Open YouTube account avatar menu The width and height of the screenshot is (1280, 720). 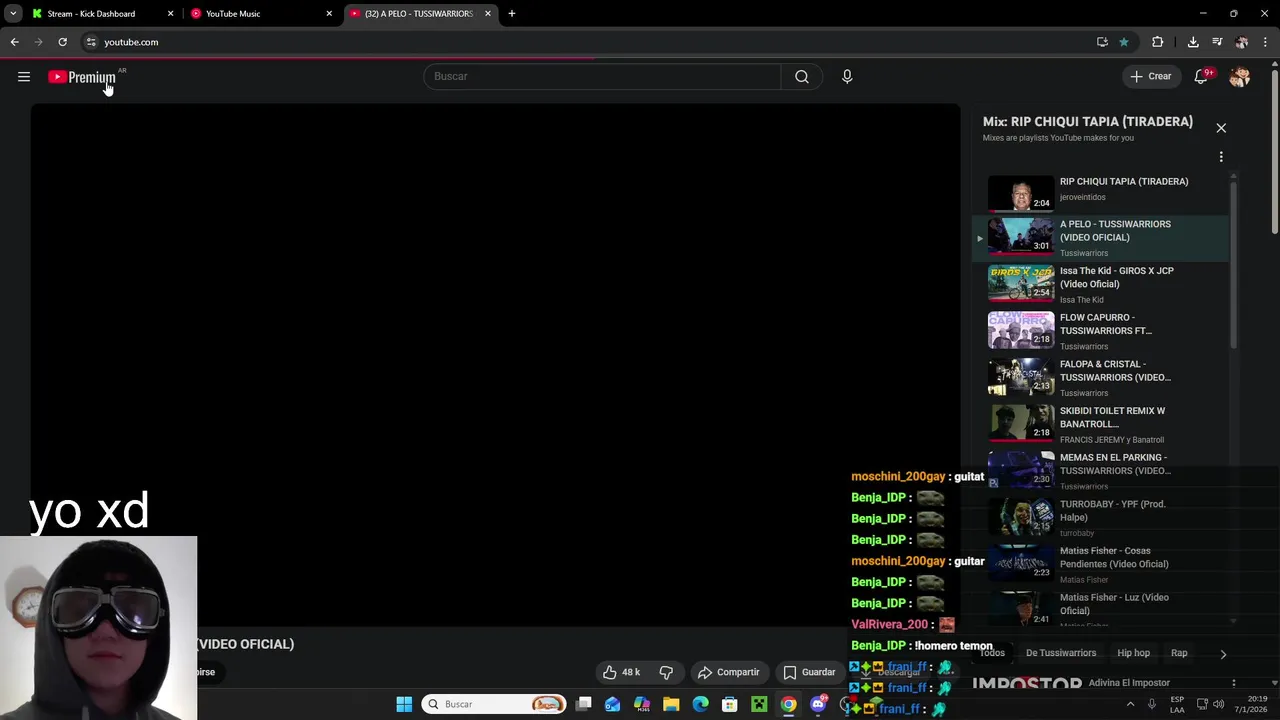(x=1240, y=77)
